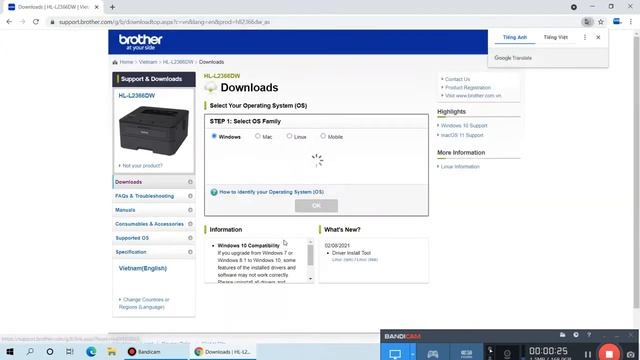
Task: Click arrow icon on FAQs & Troubleshooting row
Action: (190, 196)
